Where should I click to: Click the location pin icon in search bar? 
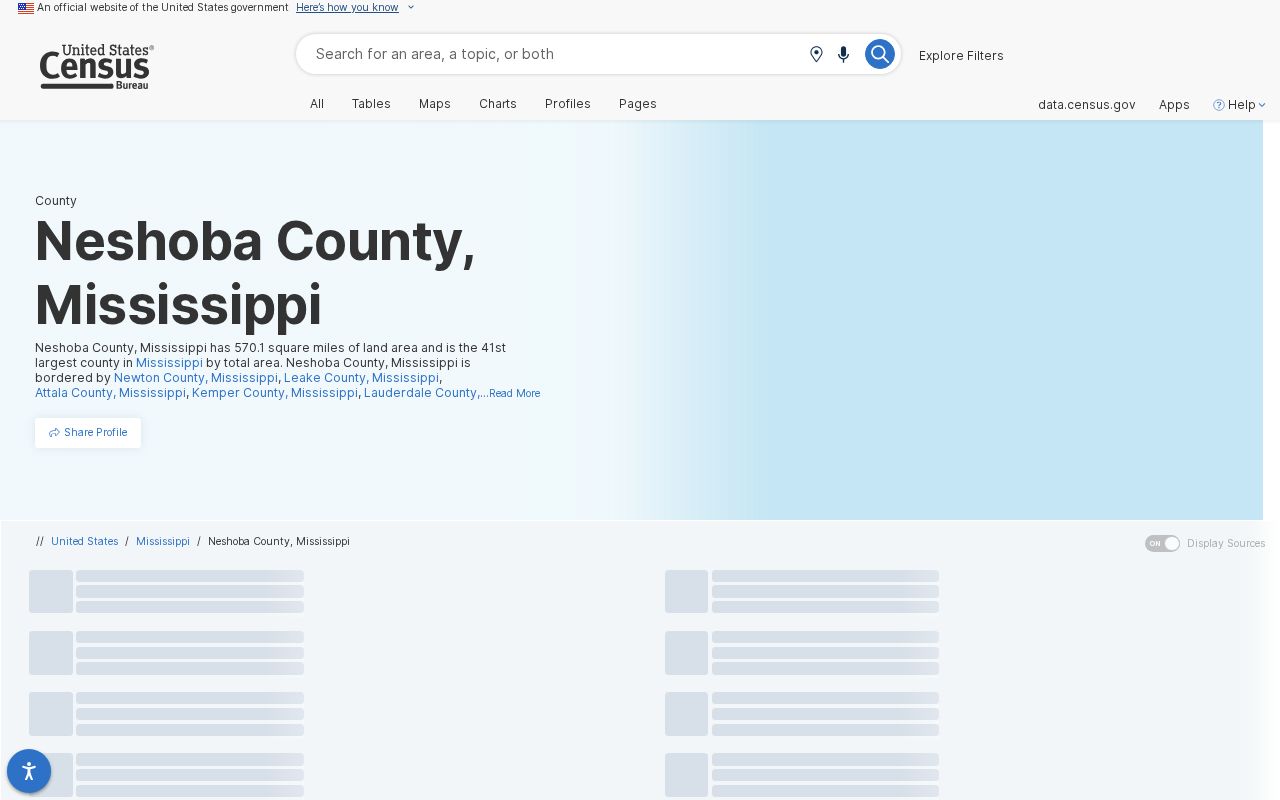[816, 54]
